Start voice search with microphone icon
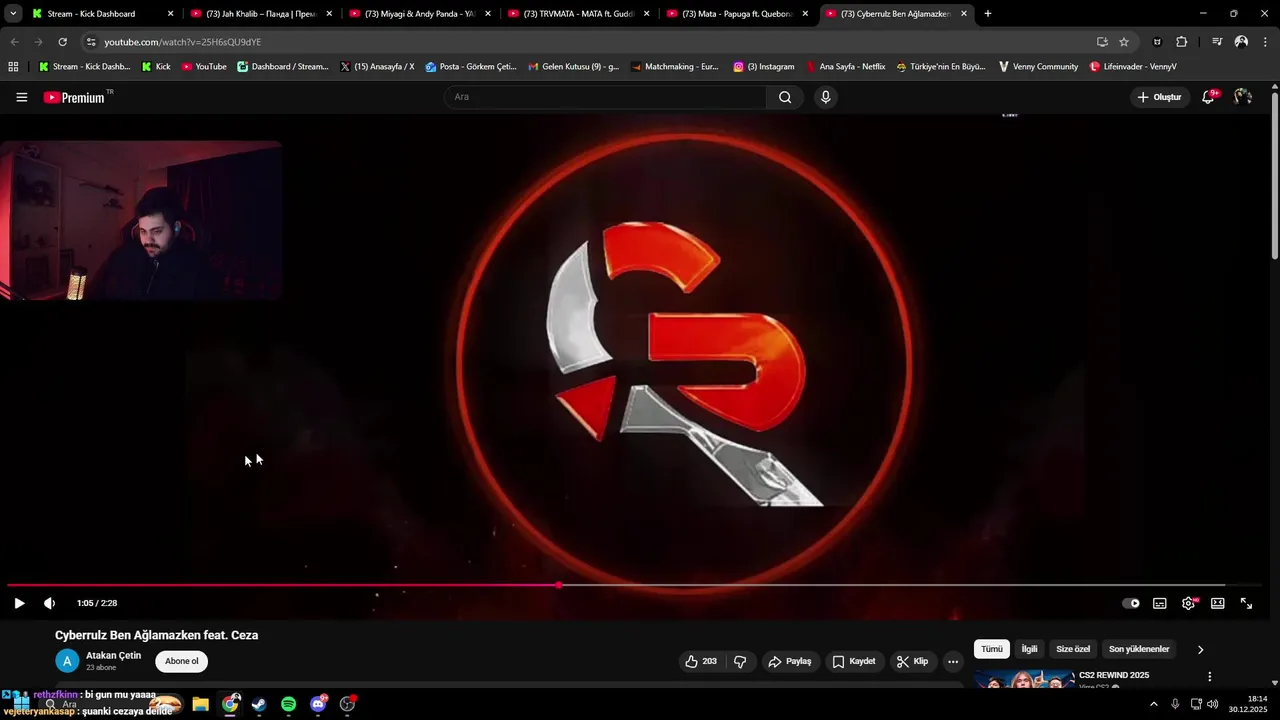 click(825, 97)
